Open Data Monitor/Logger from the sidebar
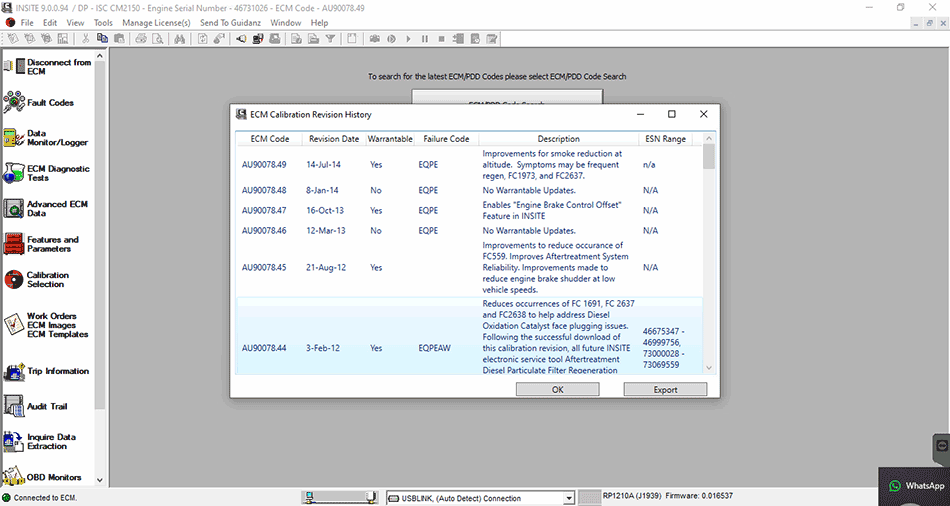 [13, 138]
